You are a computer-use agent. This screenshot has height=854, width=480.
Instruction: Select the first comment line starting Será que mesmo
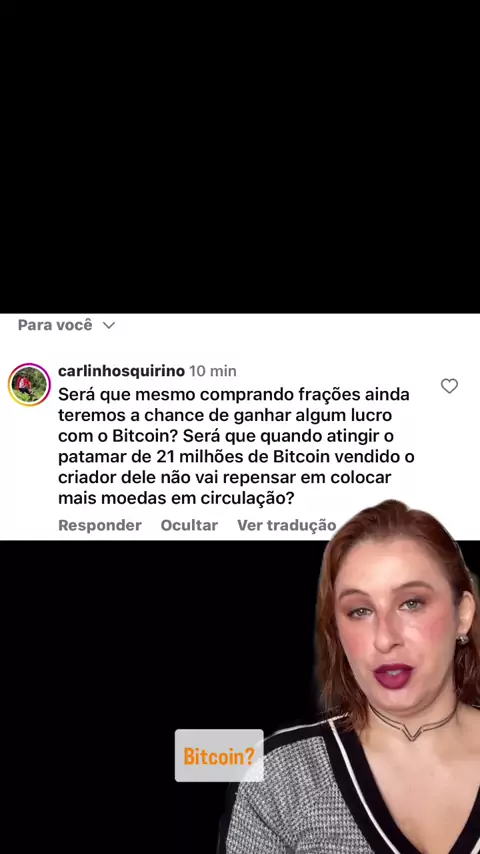point(234,394)
